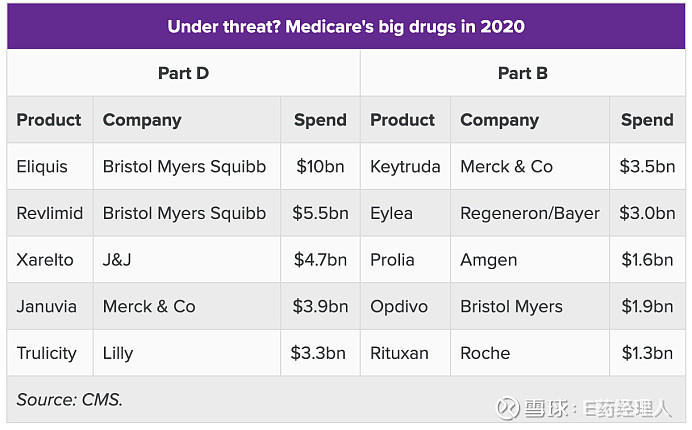Select the Part D column group header
This screenshot has height=430, width=692.
[183, 73]
